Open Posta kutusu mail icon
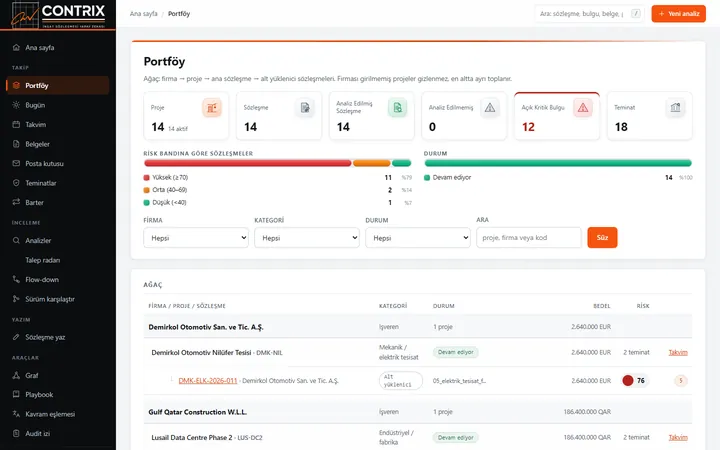This screenshot has height=450, width=720. (16, 163)
